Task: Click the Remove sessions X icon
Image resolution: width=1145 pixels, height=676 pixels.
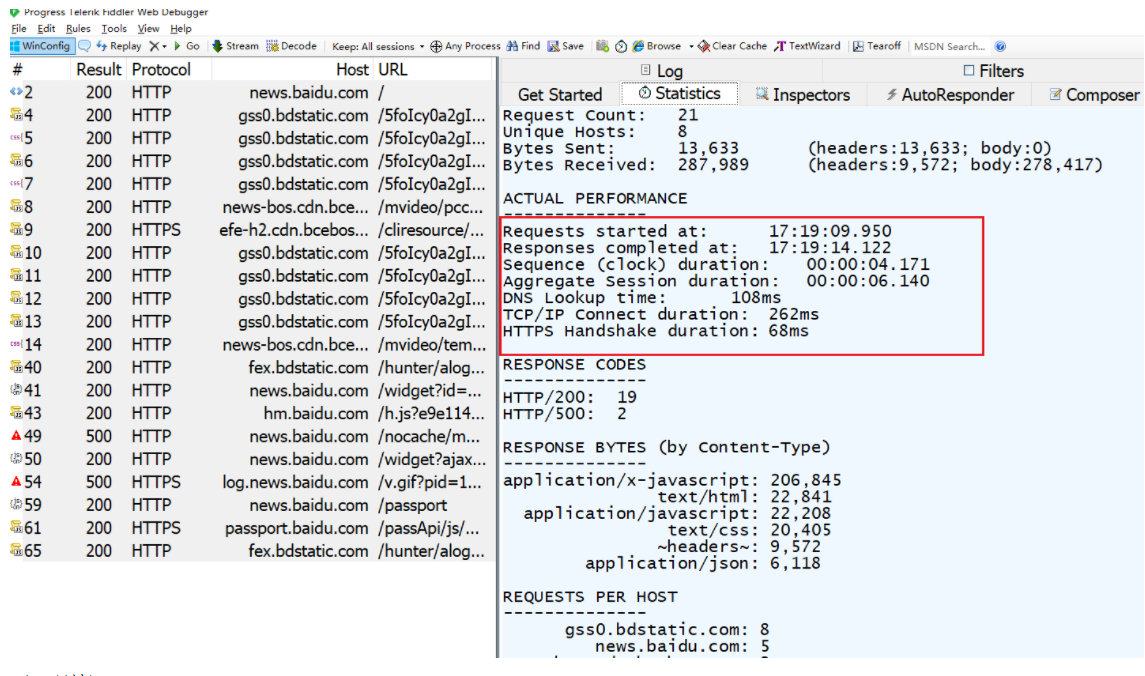Action: [x=154, y=46]
